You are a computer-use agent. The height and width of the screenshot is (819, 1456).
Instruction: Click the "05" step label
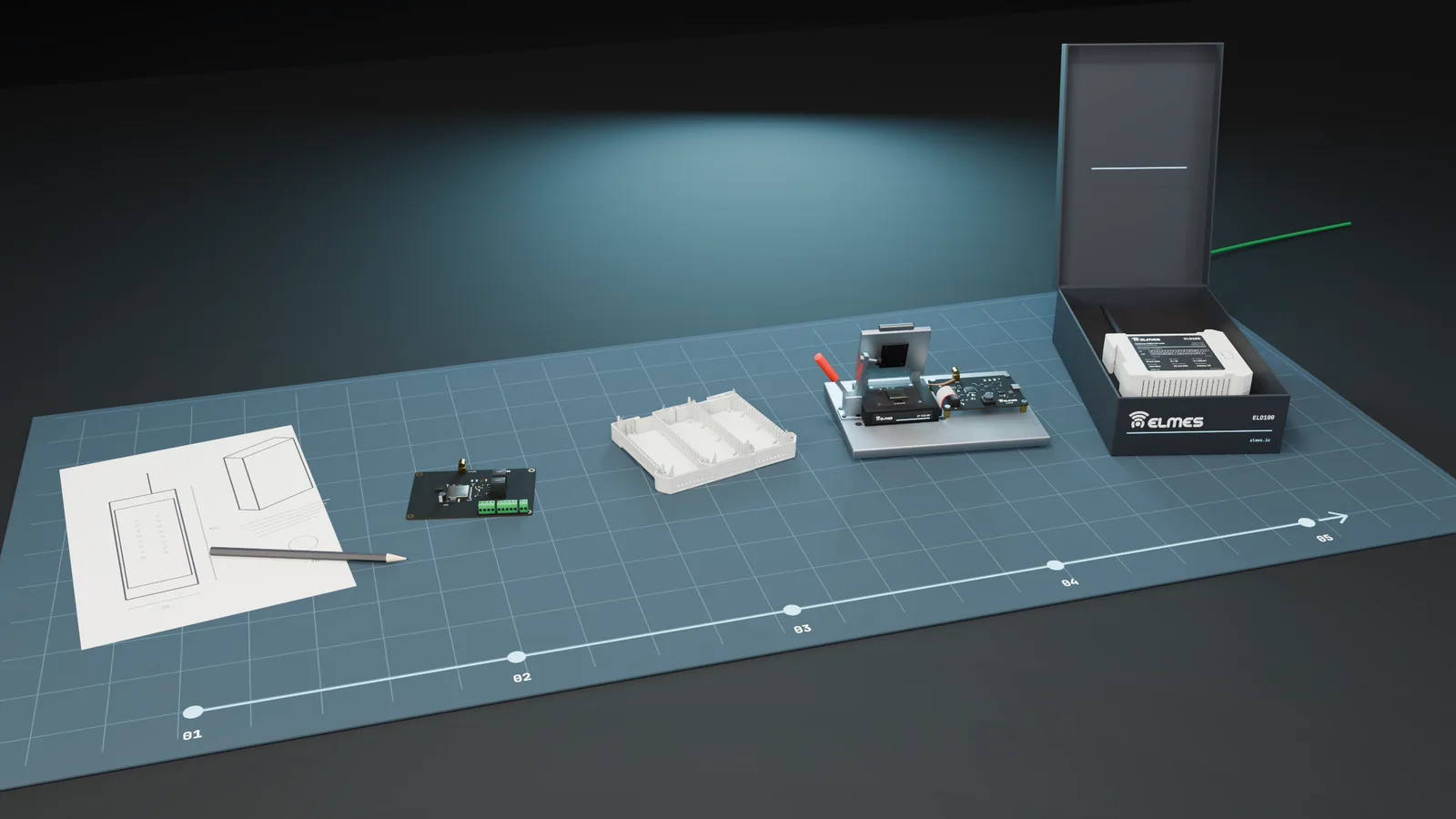click(1324, 538)
